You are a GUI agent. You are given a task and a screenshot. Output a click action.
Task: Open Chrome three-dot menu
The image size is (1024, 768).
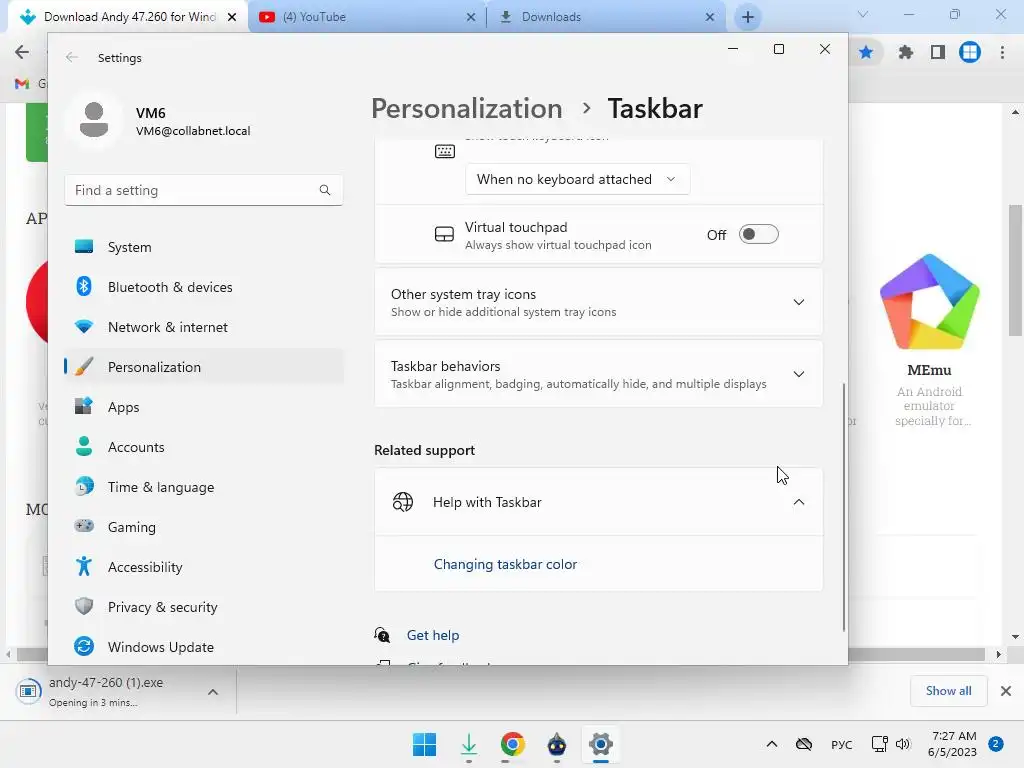click(1002, 52)
